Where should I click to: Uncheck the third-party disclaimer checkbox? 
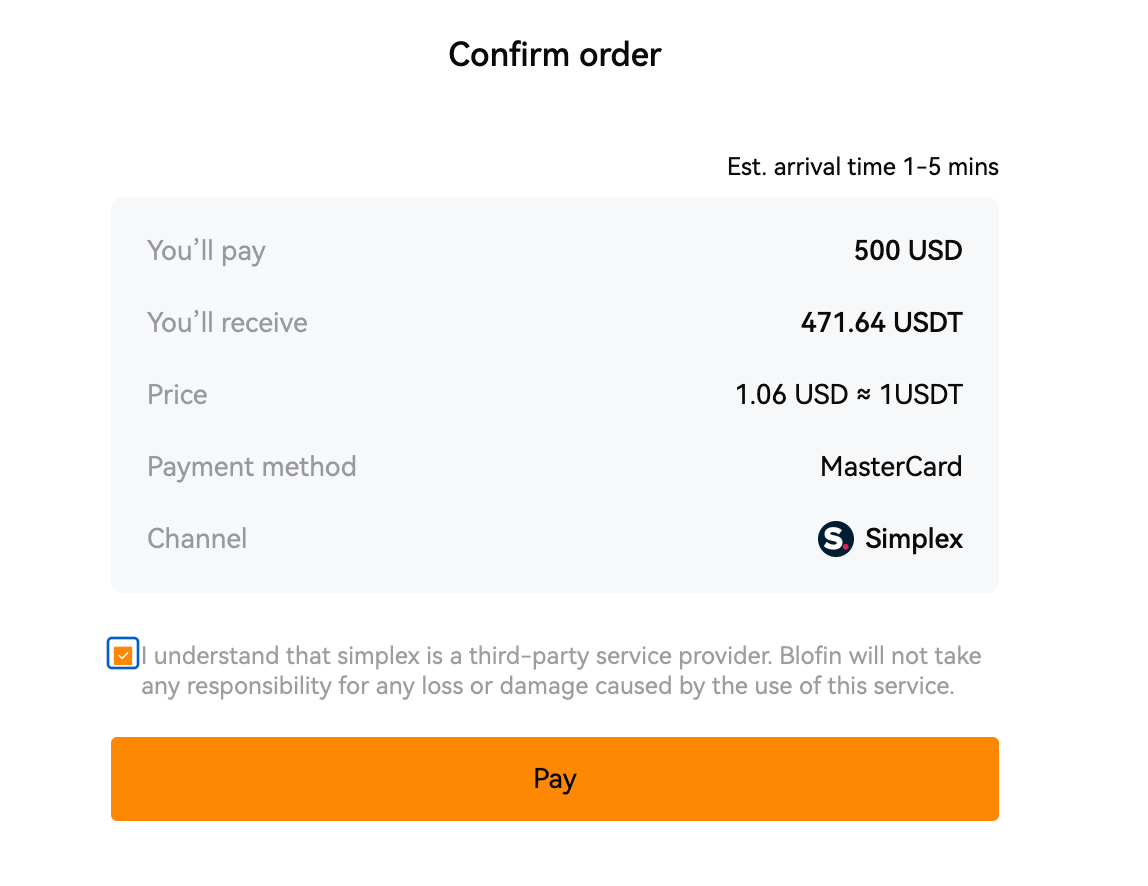[x=123, y=654]
